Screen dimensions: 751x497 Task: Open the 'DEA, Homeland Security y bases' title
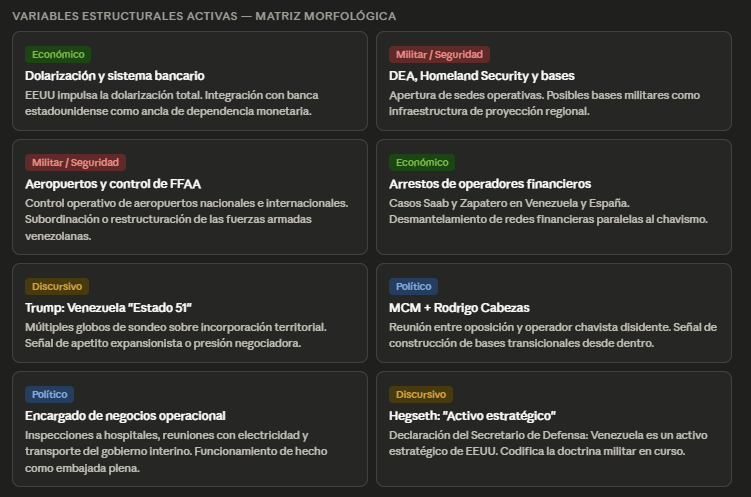(481, 76)
